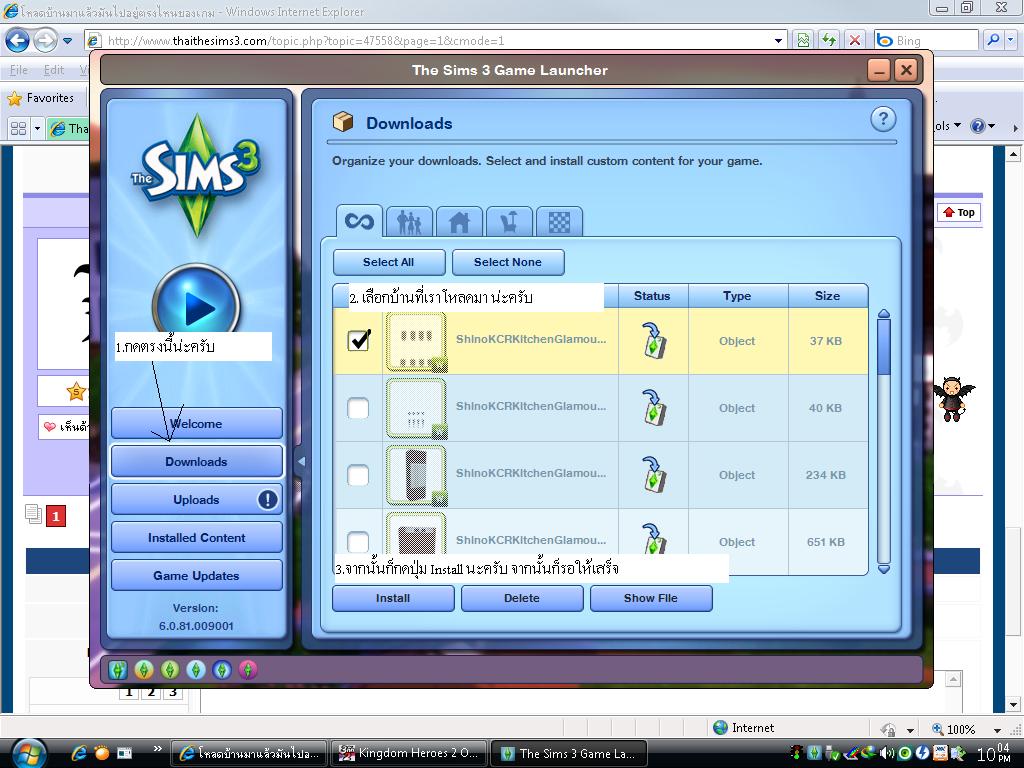Launch the game with the Play button
This screenshot has height=768, width=1024.
(x=197, y=304)
